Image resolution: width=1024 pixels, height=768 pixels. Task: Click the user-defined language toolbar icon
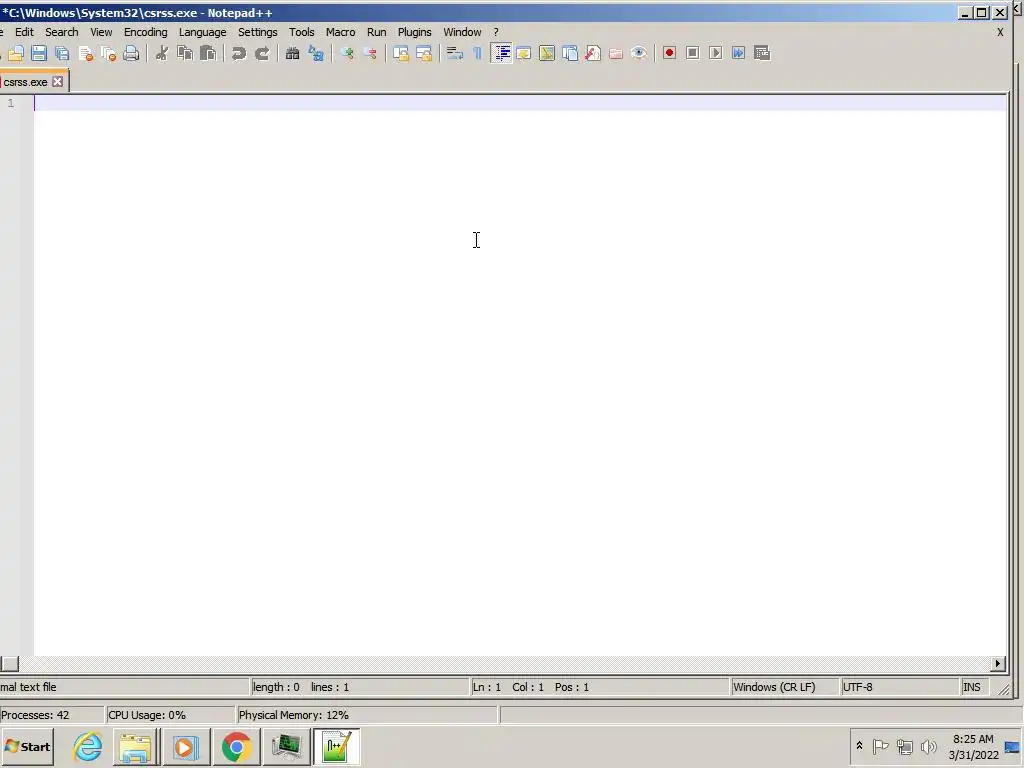coord(524,53)
